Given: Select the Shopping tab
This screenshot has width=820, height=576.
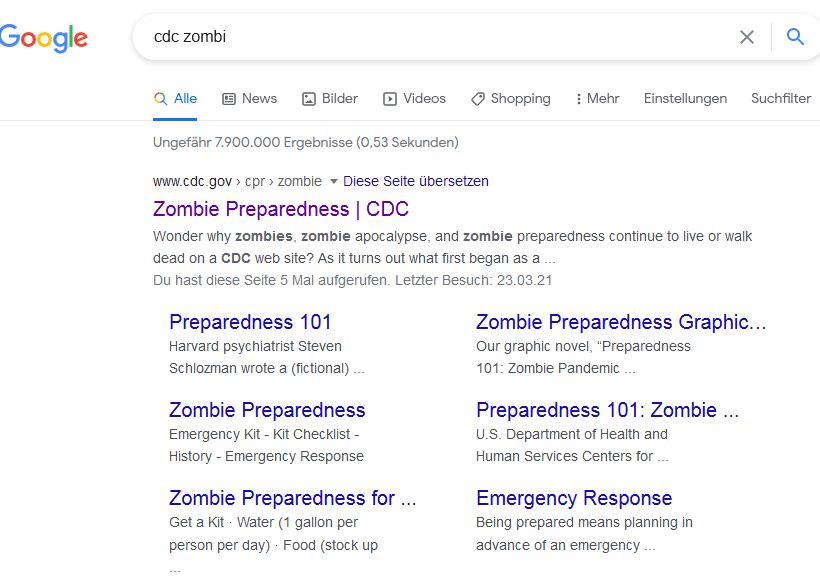Looking at the screenshot, I should [x=510, y=98].
